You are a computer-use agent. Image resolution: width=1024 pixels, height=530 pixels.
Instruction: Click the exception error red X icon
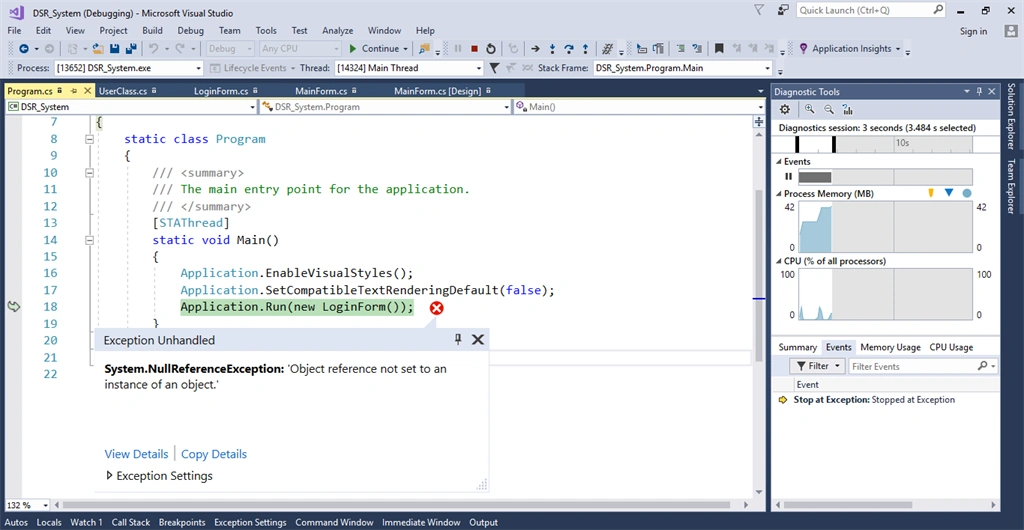(436, 307)
